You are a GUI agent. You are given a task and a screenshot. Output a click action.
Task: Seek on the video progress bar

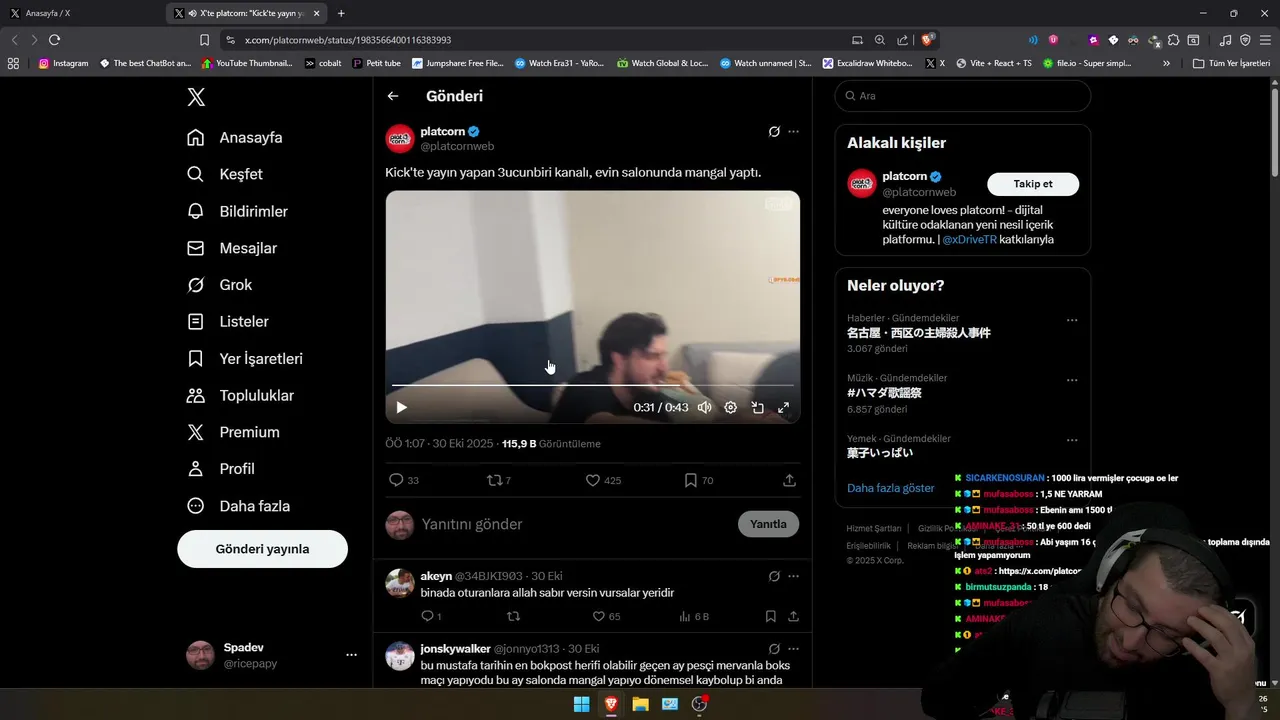click(592, 385)
